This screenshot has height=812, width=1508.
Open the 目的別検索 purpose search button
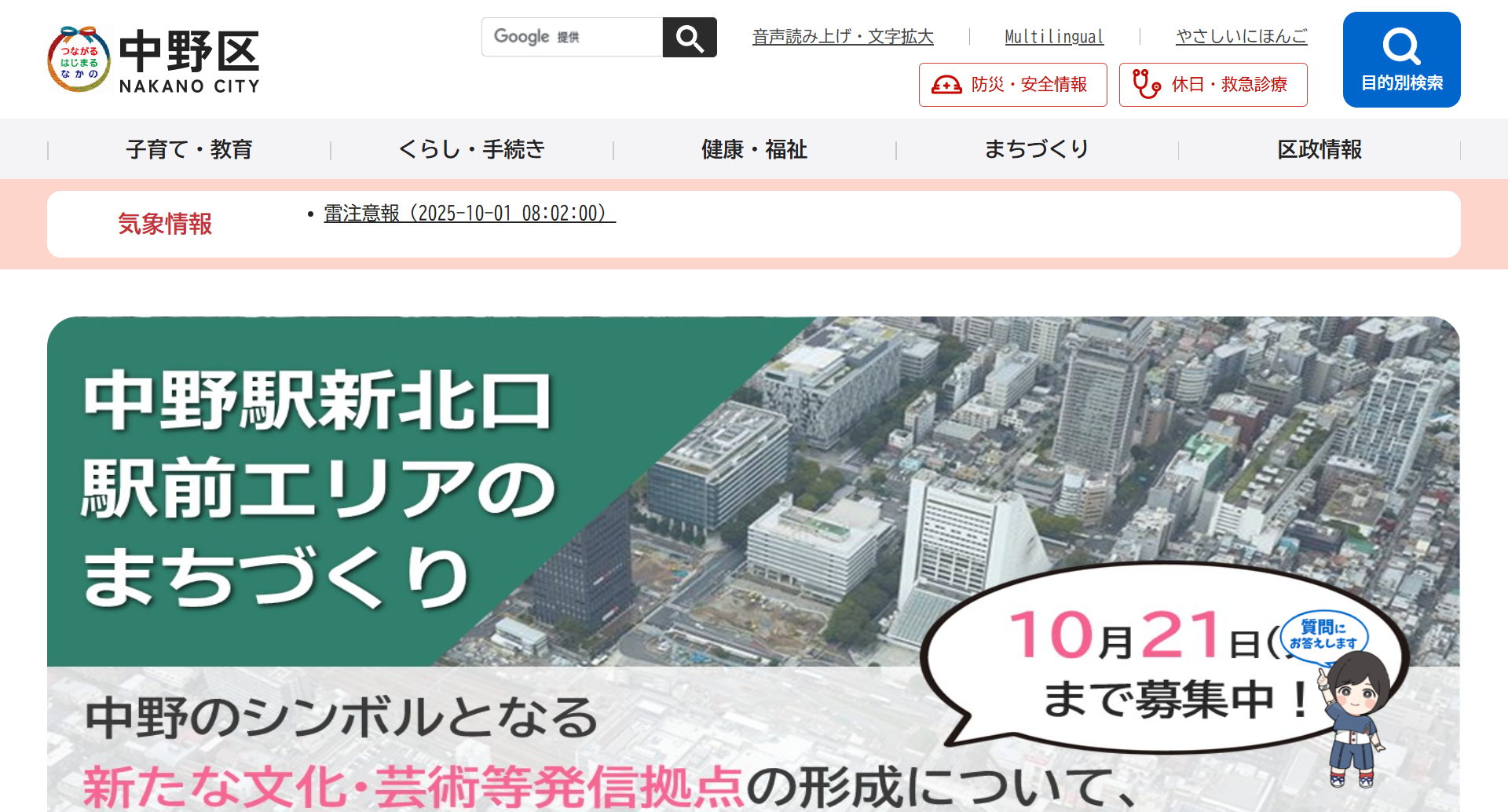click(x=1401, y=60)
